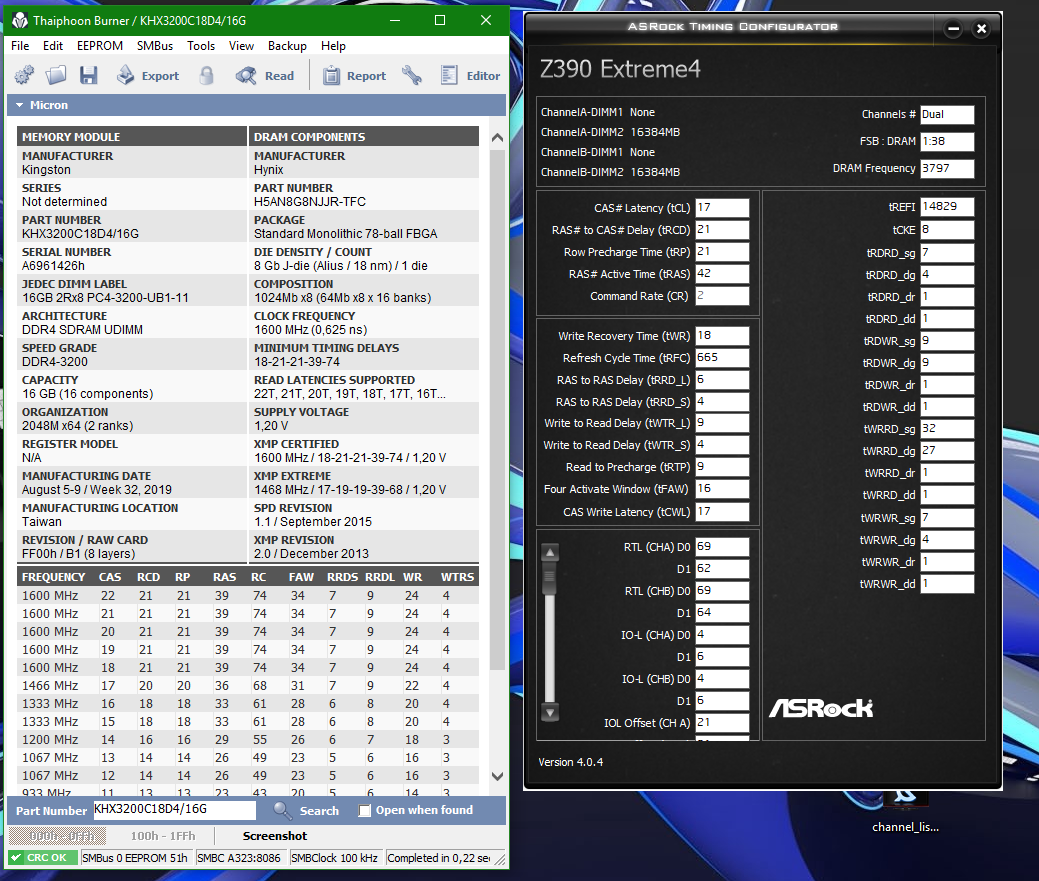Click the wrench tools icon
Viewport: 1039px width, 881px height.
pos(412,76)
